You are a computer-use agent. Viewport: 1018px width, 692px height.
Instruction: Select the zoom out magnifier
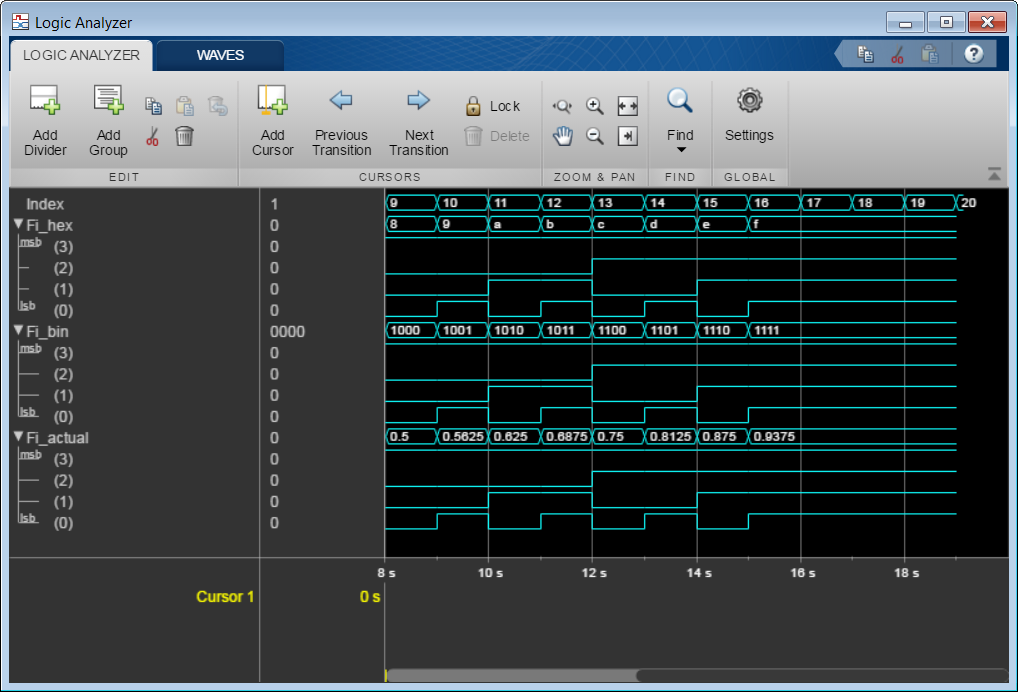click(x=595, y=136)
